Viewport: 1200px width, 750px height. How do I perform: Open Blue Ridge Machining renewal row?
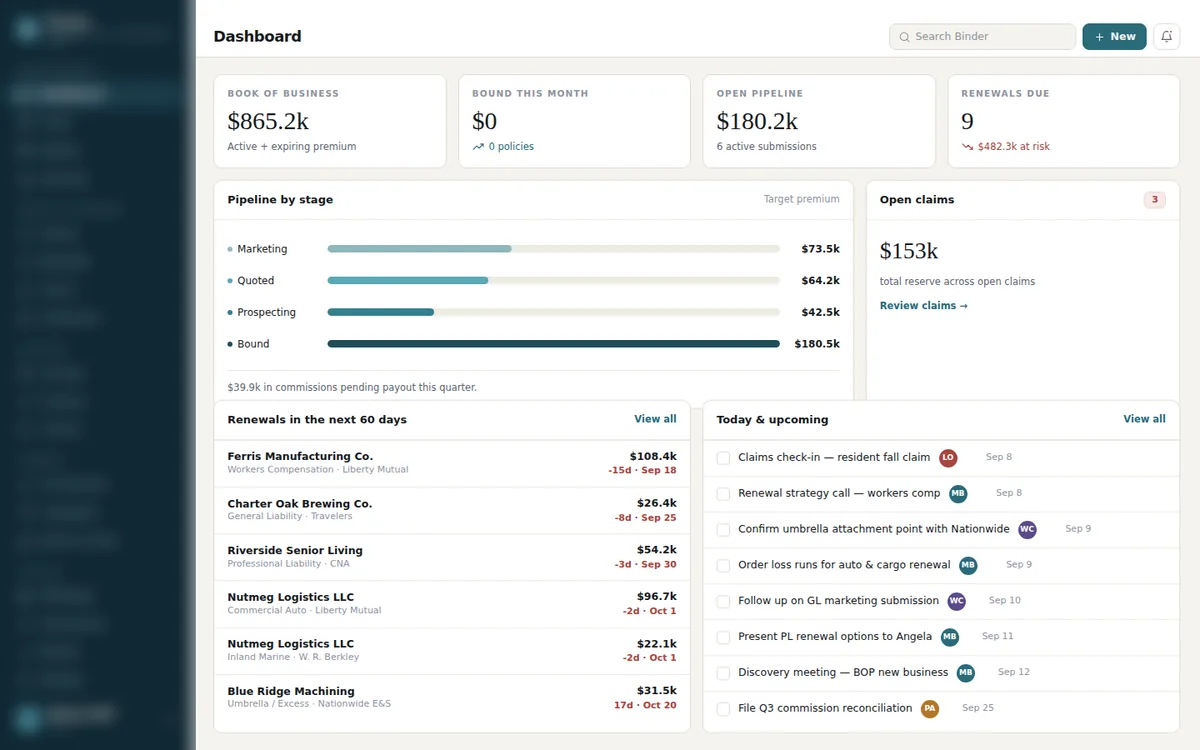[452, 698]
